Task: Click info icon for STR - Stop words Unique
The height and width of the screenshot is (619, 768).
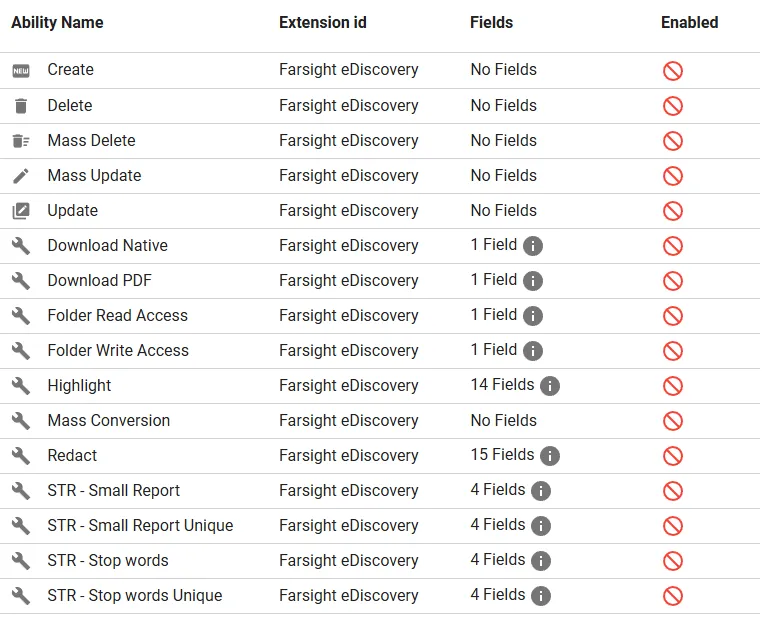Action: (541, 596)
